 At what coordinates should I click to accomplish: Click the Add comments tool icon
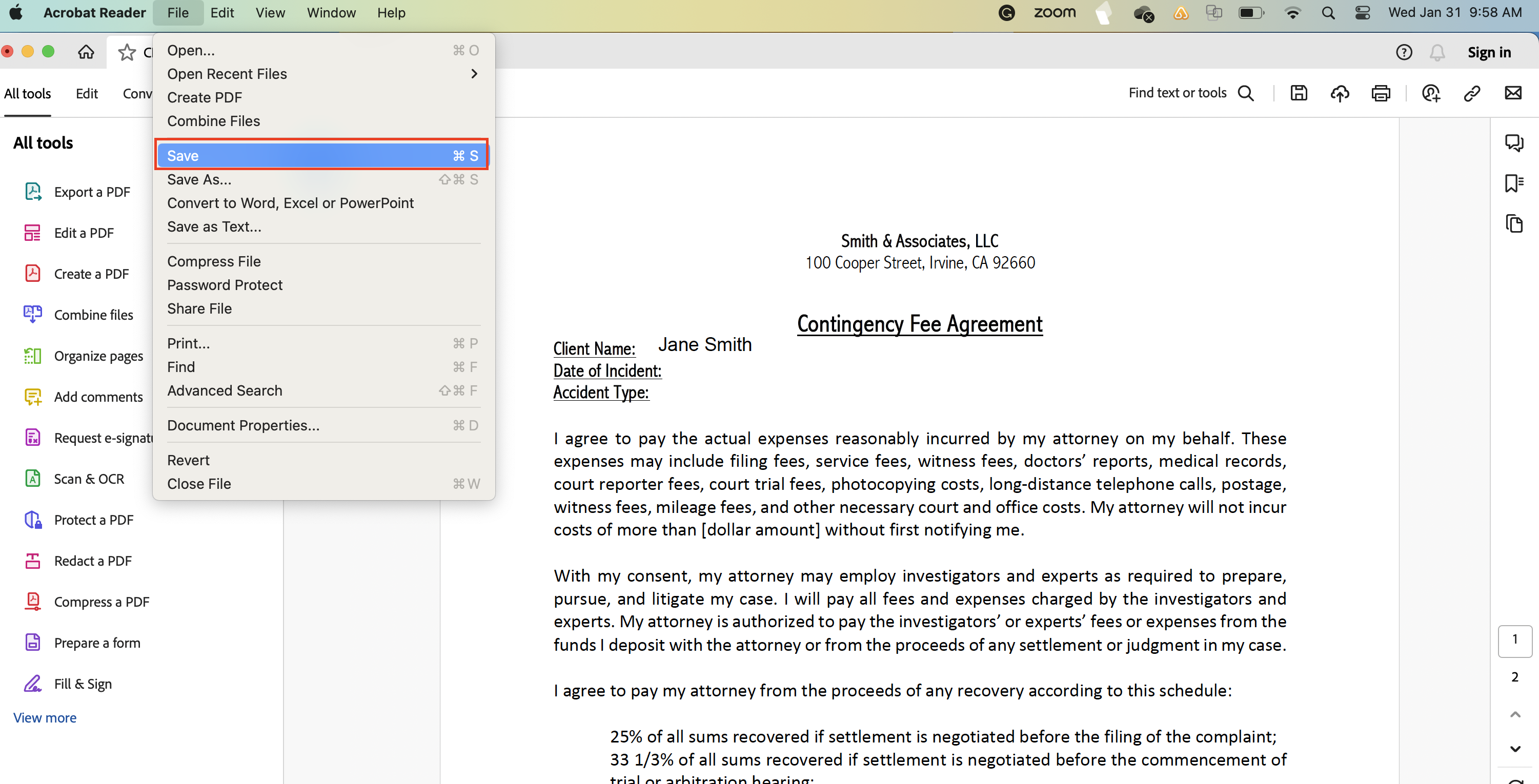point(33,397)
